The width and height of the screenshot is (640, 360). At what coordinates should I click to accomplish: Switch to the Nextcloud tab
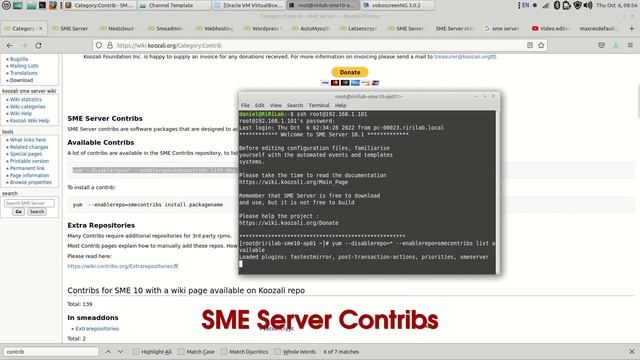(x=119, y=29)
